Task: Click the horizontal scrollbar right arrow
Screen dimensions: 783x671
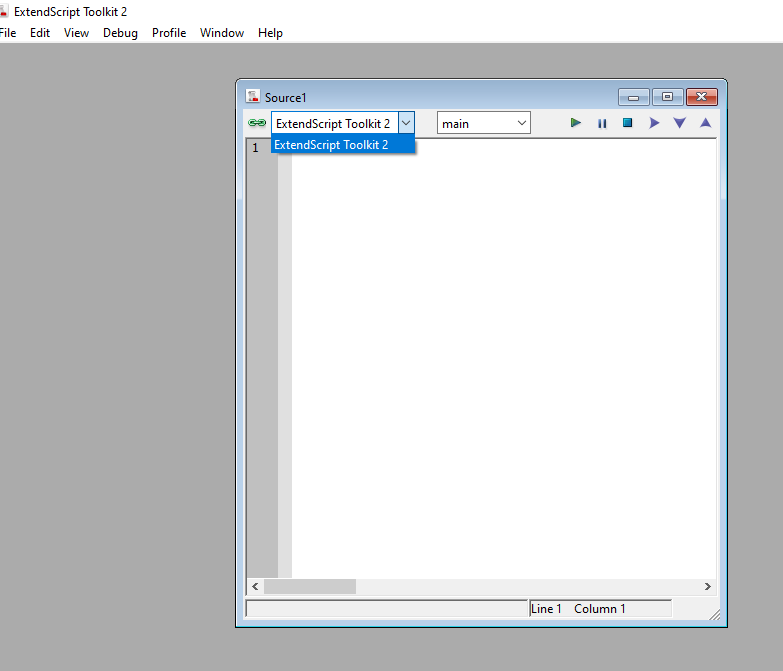Action: pos(708,586)
